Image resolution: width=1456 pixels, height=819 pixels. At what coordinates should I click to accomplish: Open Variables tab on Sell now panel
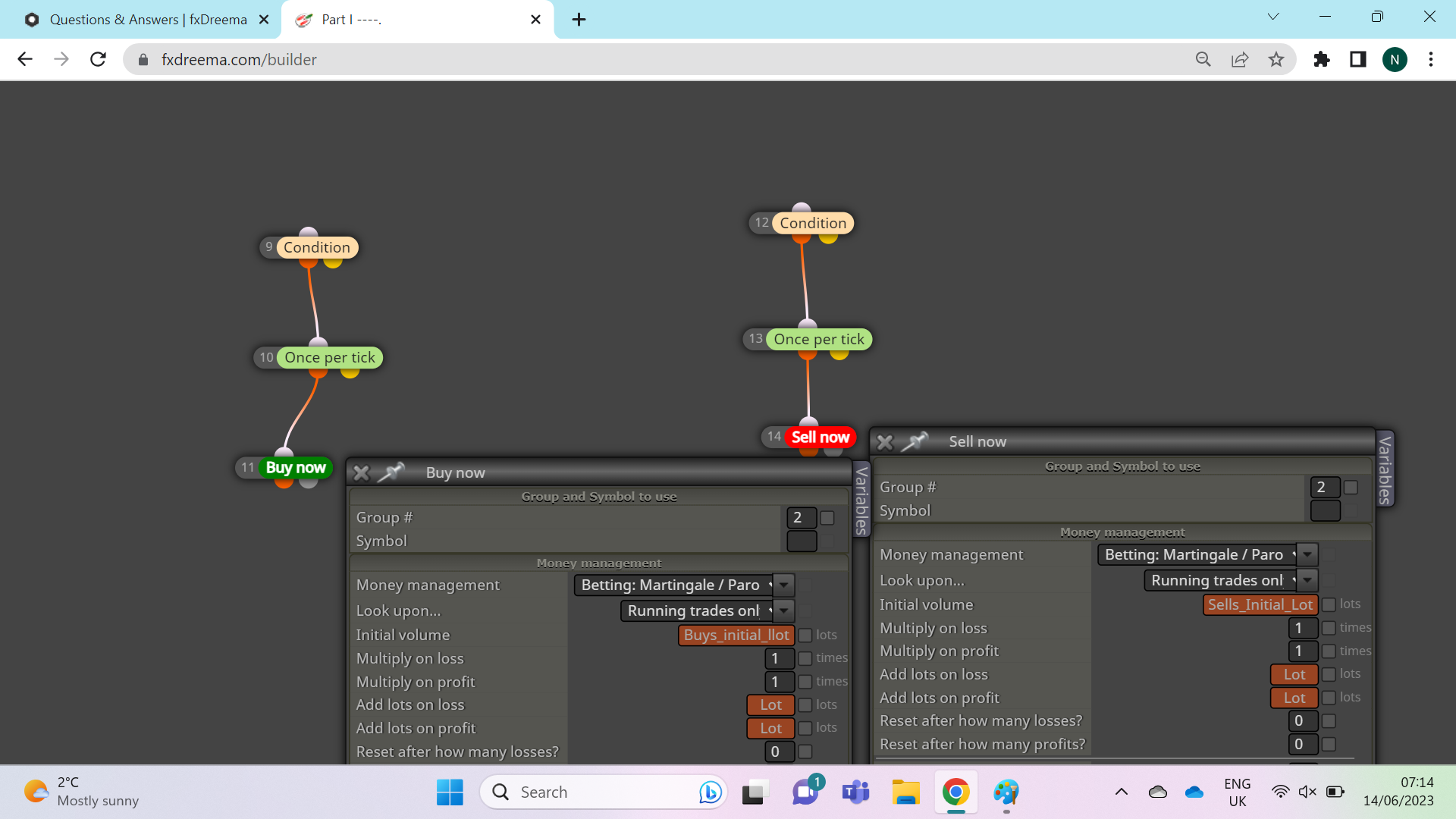click(x=1385, y=469)
